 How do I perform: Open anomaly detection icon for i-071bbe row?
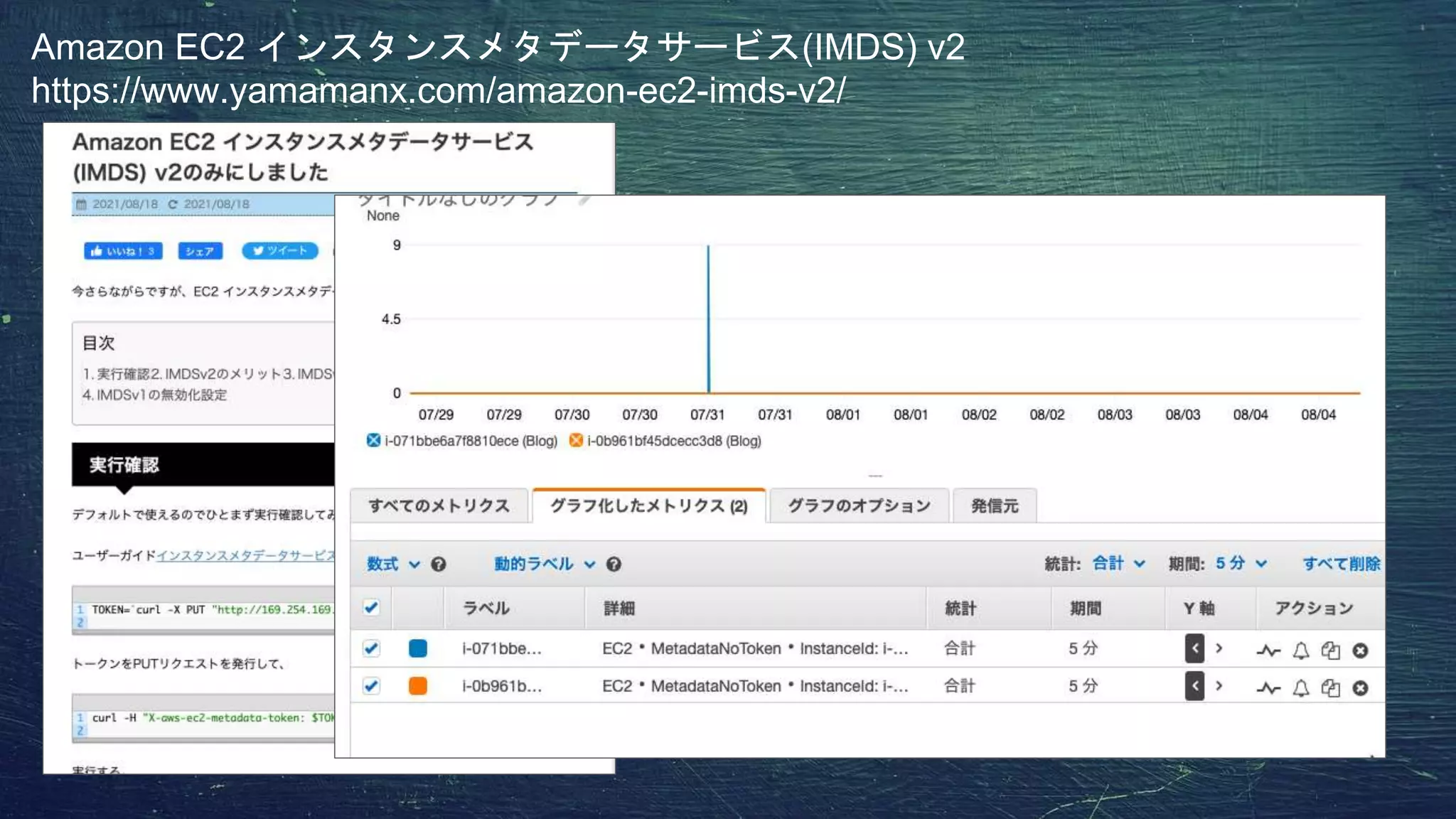click(1268, 651)
